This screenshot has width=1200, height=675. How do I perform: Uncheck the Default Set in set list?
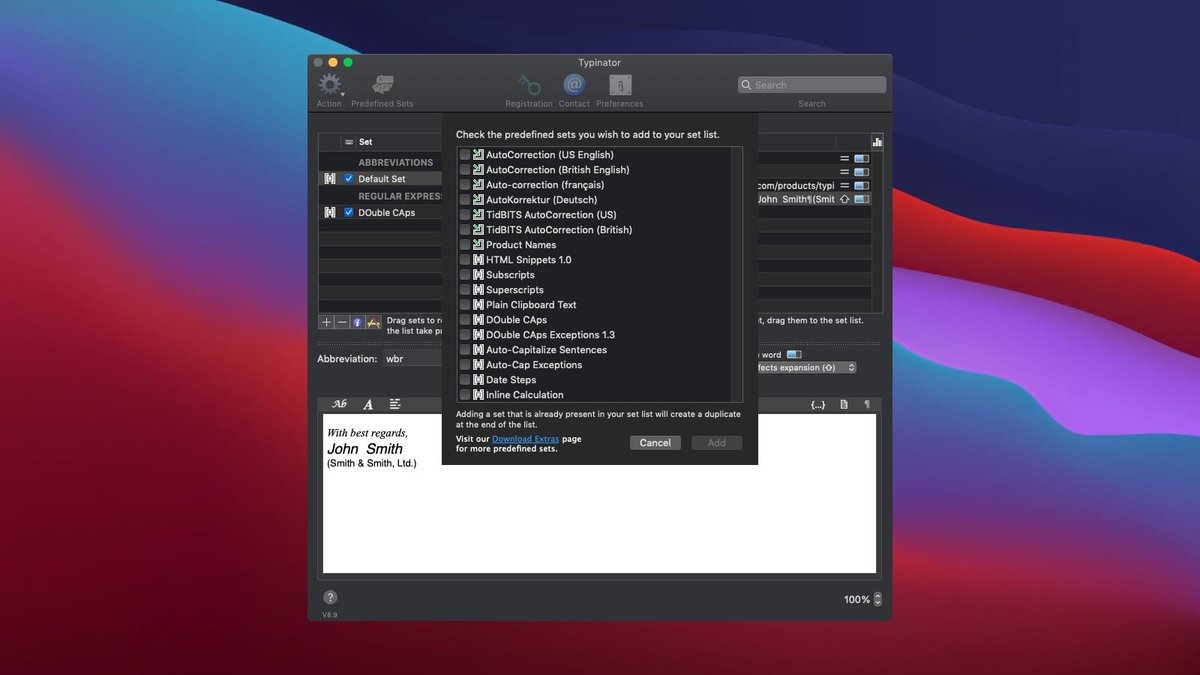348,179
